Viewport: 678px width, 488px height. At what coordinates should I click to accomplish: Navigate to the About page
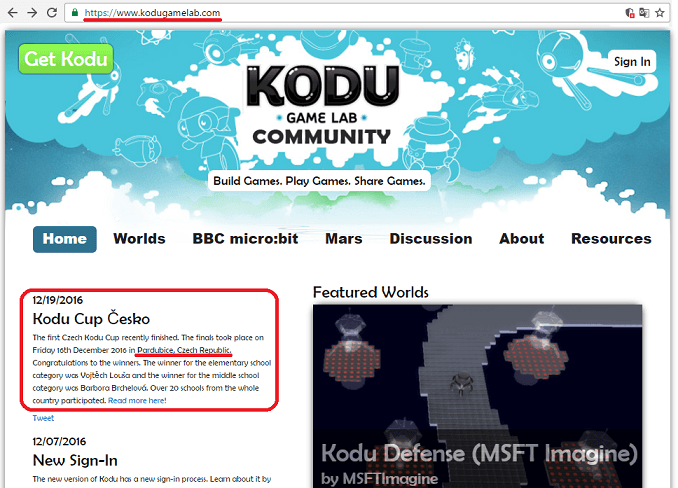point(521,239)
